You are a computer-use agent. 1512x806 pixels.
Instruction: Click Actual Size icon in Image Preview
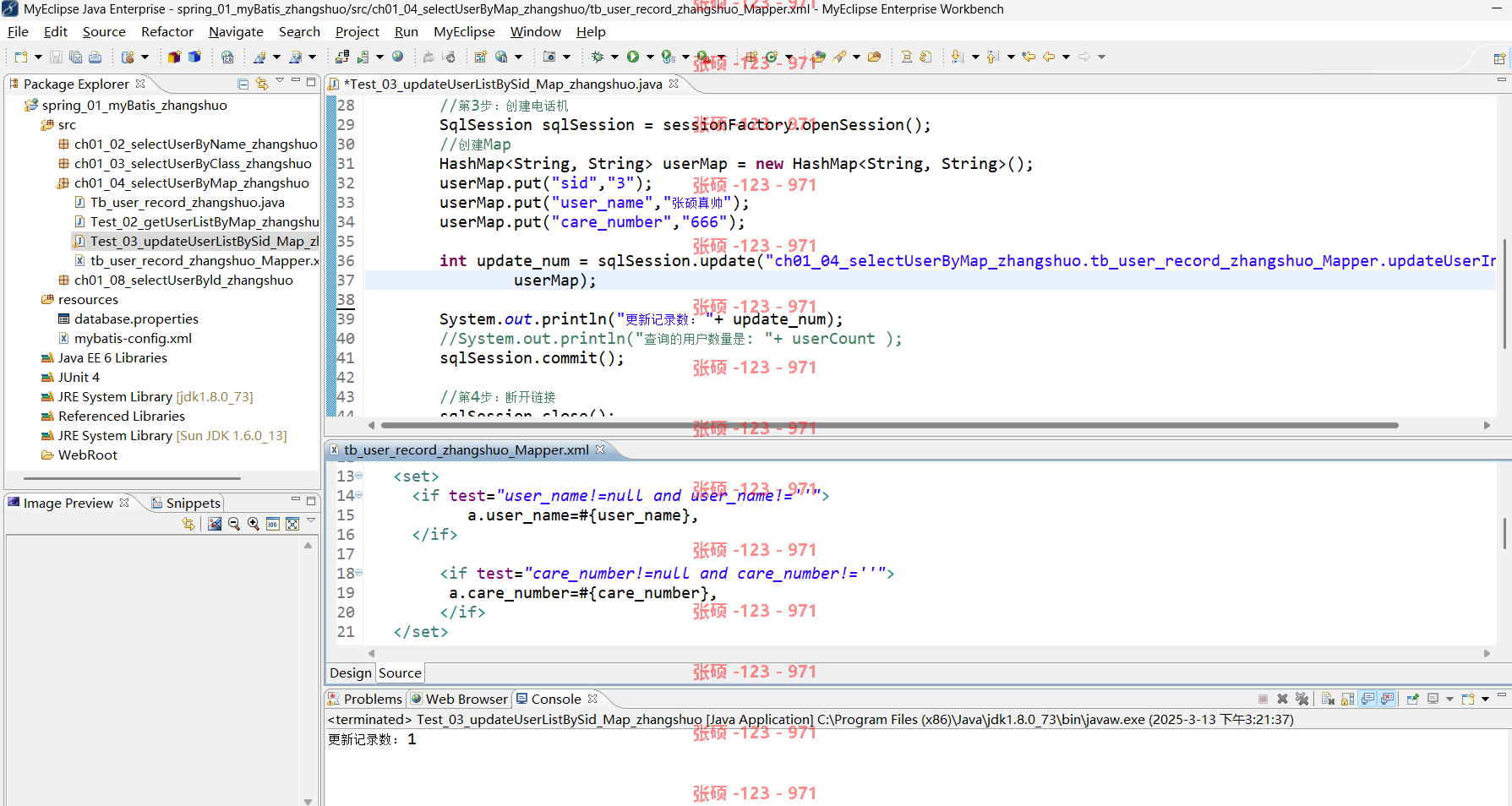(x=273, y=525)
